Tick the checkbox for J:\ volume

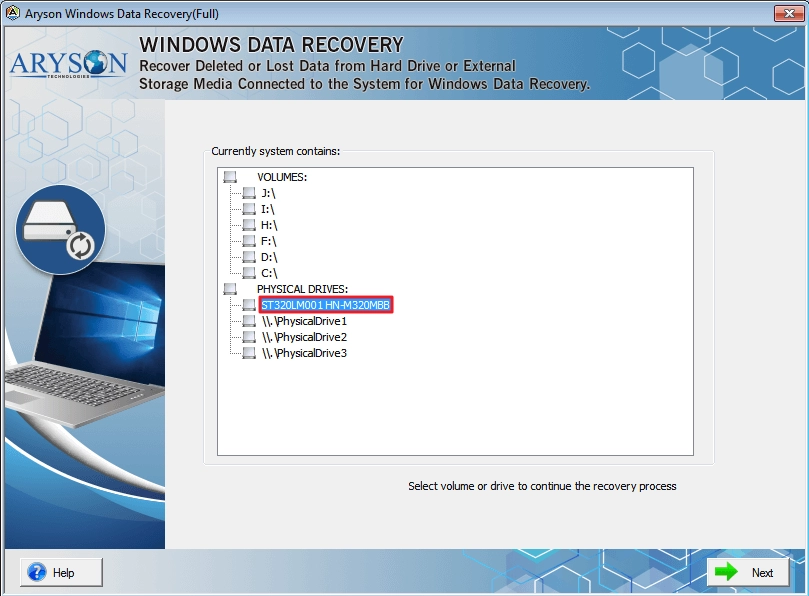(x=249, y=193)
